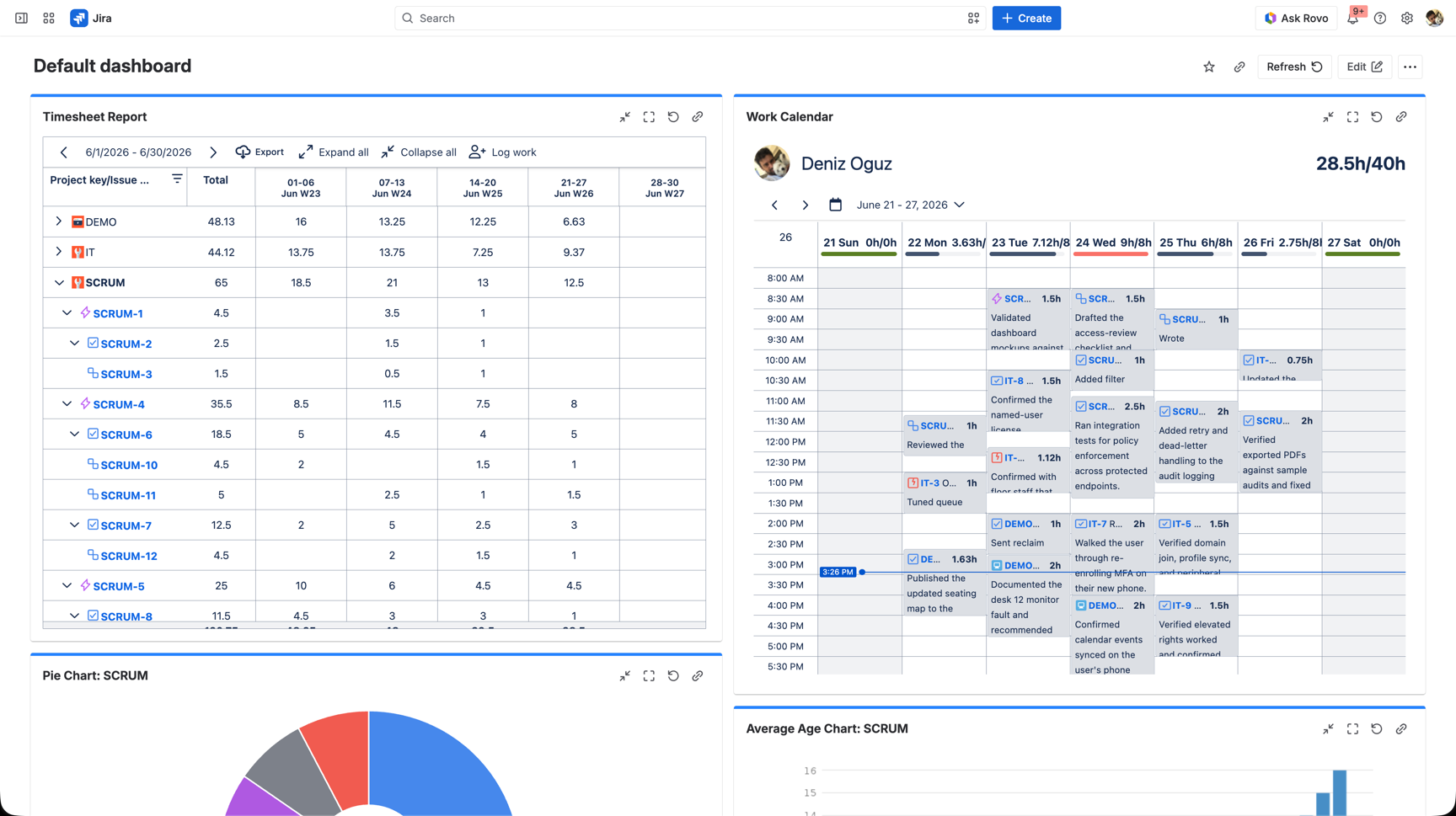Open the SCRUM-12 issue link
Viewport: 1456px width, 816px height.
[129, 556]
